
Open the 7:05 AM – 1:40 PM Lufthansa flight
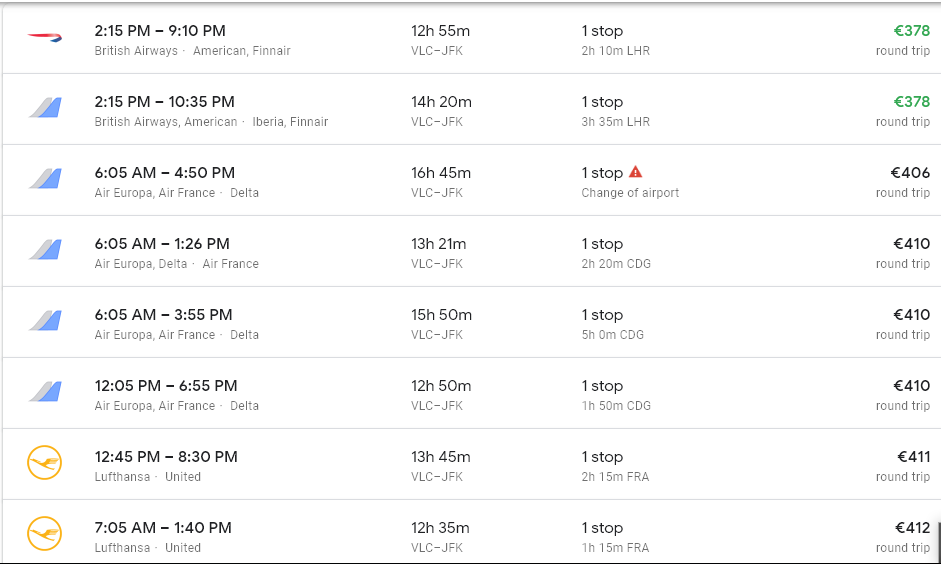[163, 528]
